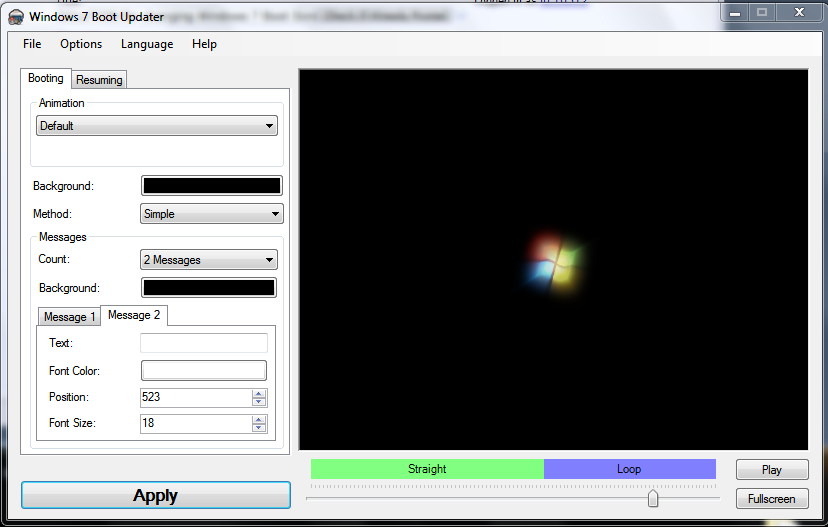Viewport: 828px width, 527px height.
Task: Click the message Text input field
Action: [x=204, y=343]
